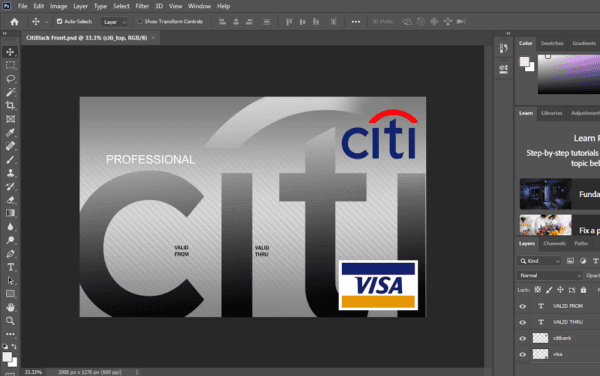600x376 pixels.
Task: Open the Image menu
Action: (59, 6)
